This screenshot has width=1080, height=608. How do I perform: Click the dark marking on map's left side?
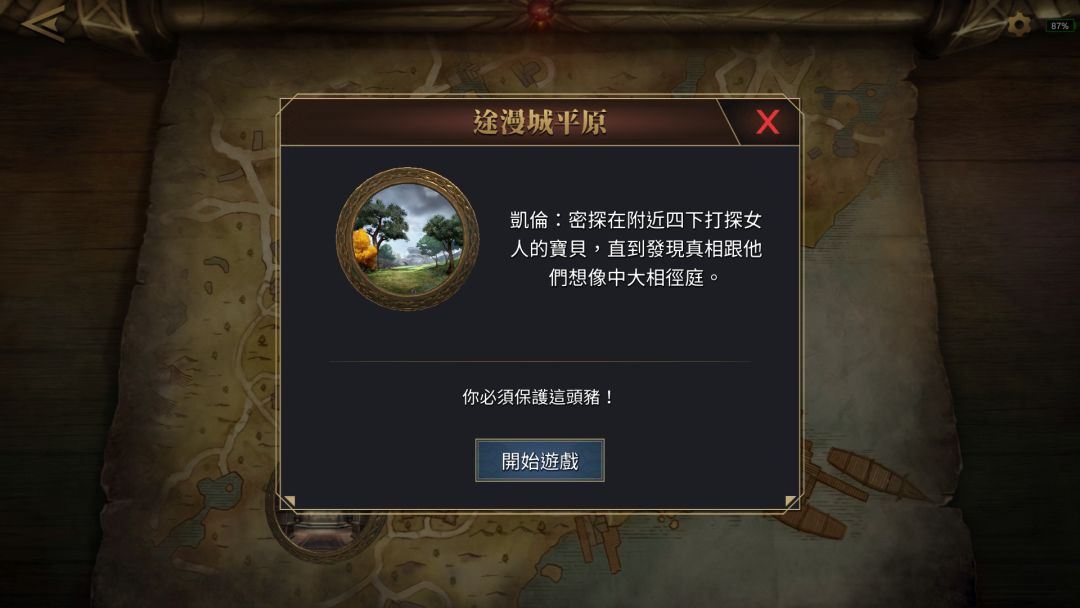tap(218, 264)
